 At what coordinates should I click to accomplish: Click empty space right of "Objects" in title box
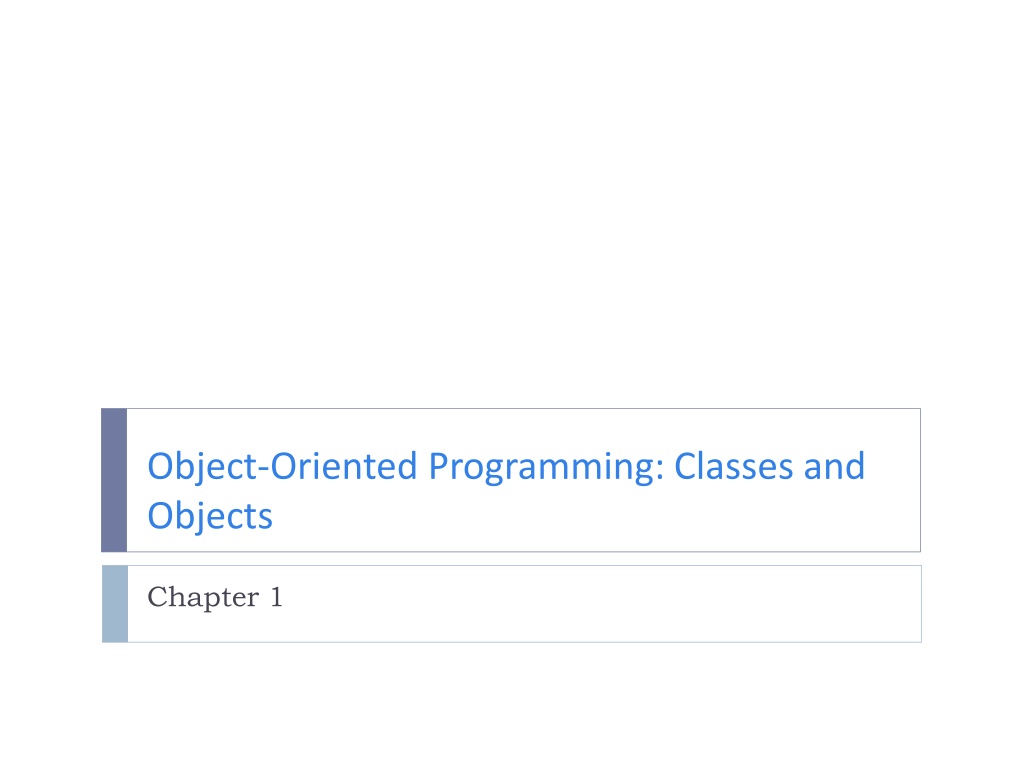pyautogui.click(x=588, y=517)
